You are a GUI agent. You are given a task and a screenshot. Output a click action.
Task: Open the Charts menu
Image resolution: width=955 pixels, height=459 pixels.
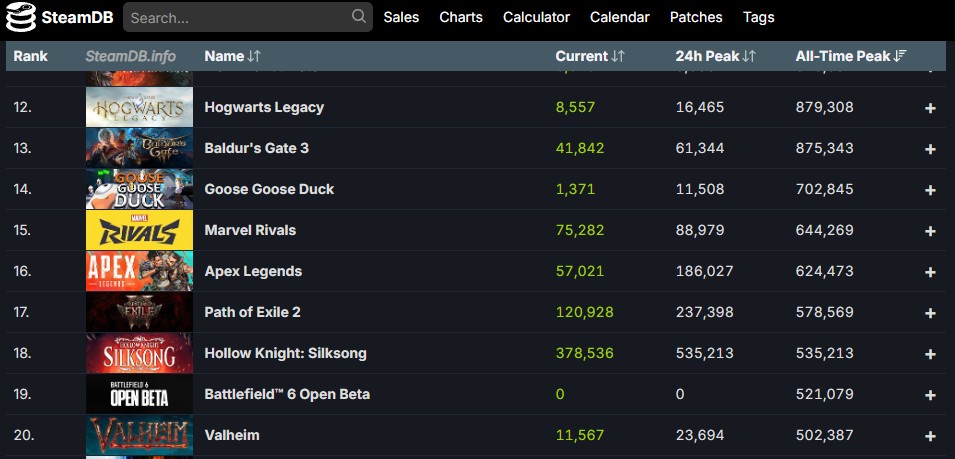(461, 17)
